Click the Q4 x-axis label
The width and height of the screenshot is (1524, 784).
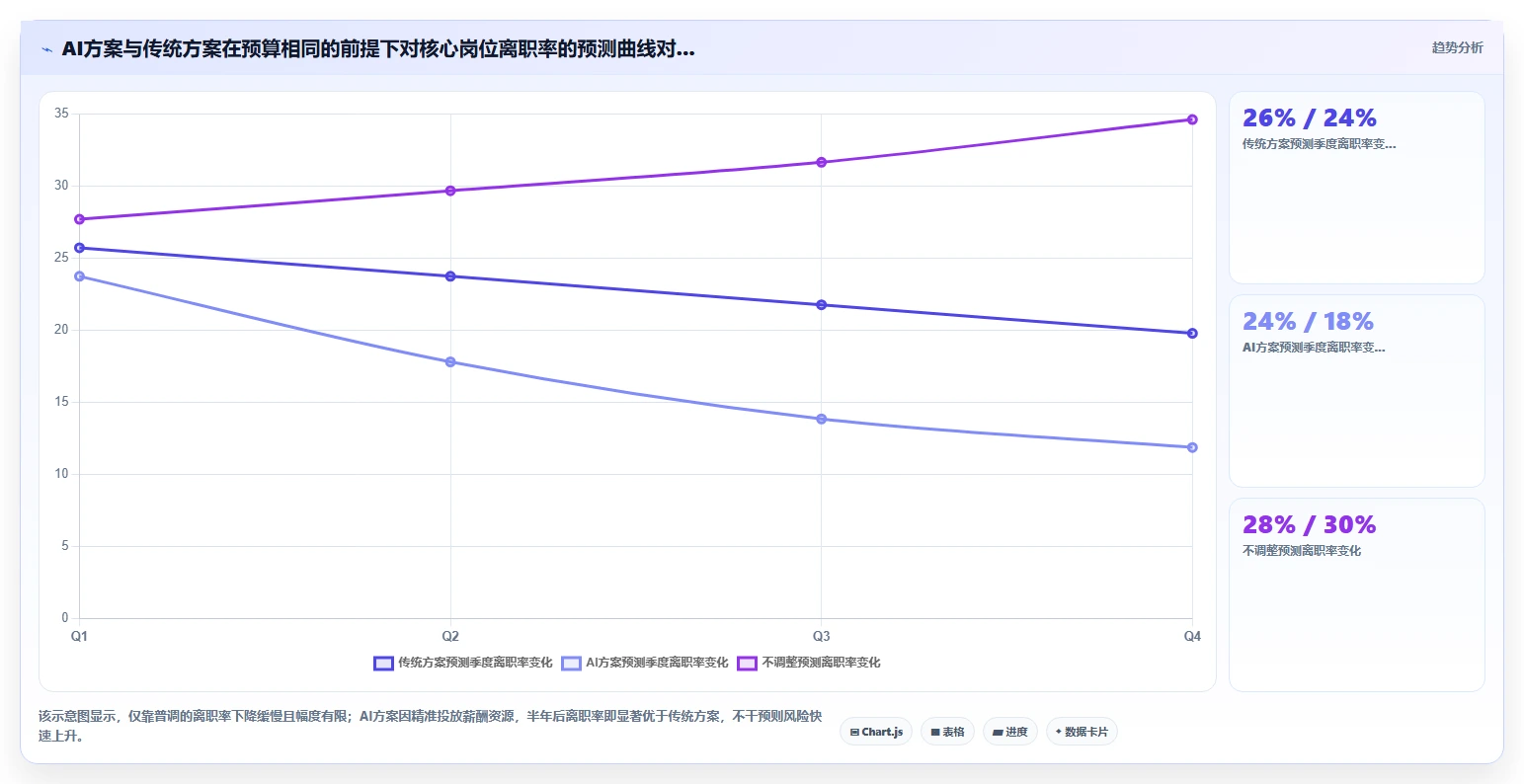[x=1192, y=637]
